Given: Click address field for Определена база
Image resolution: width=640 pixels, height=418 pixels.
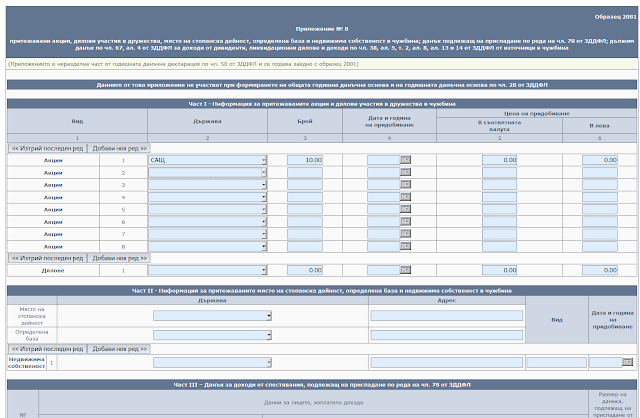Looking at the screenshot, I should (x=447, y=335).
